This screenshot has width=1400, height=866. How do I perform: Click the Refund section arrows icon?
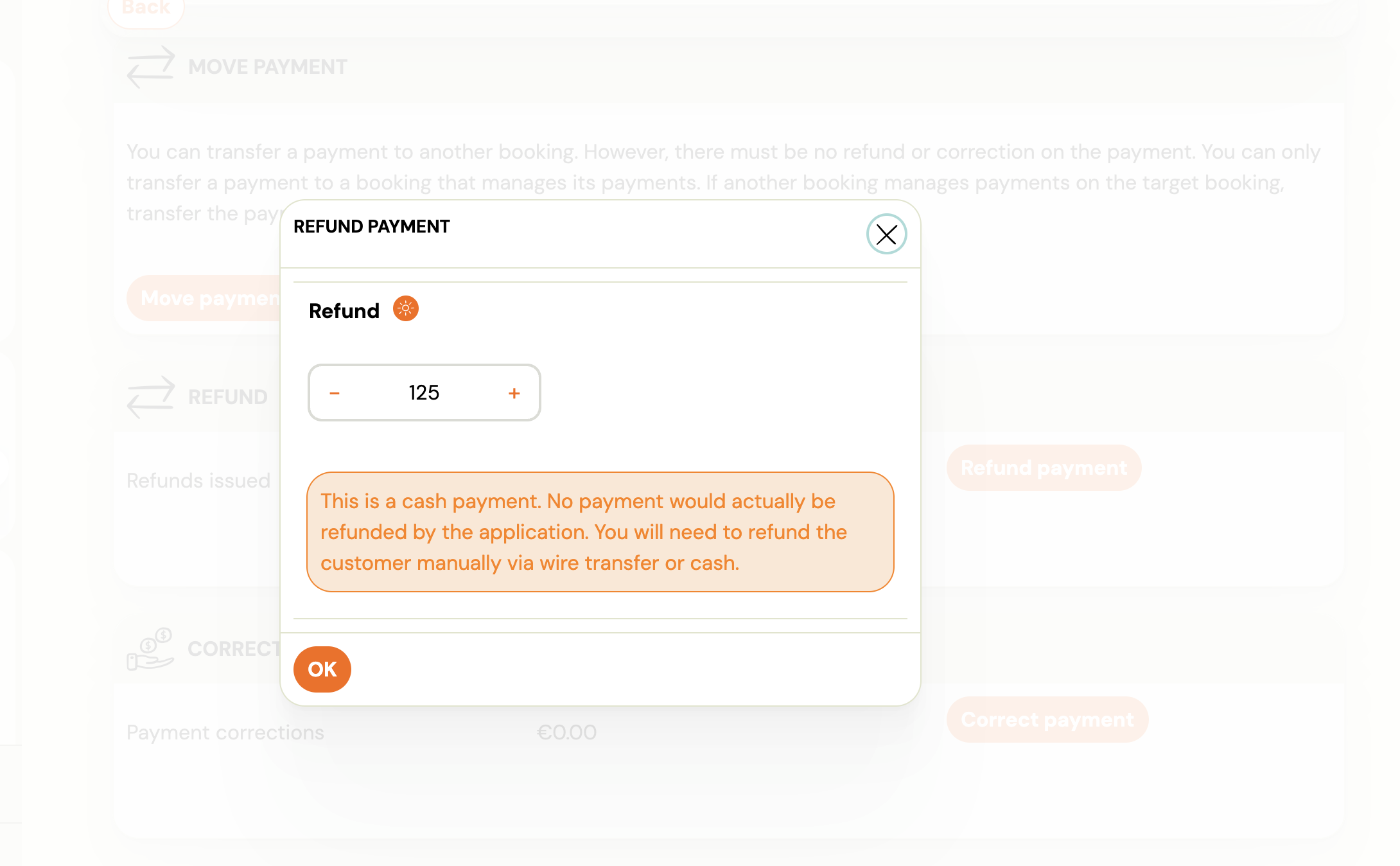152,397
